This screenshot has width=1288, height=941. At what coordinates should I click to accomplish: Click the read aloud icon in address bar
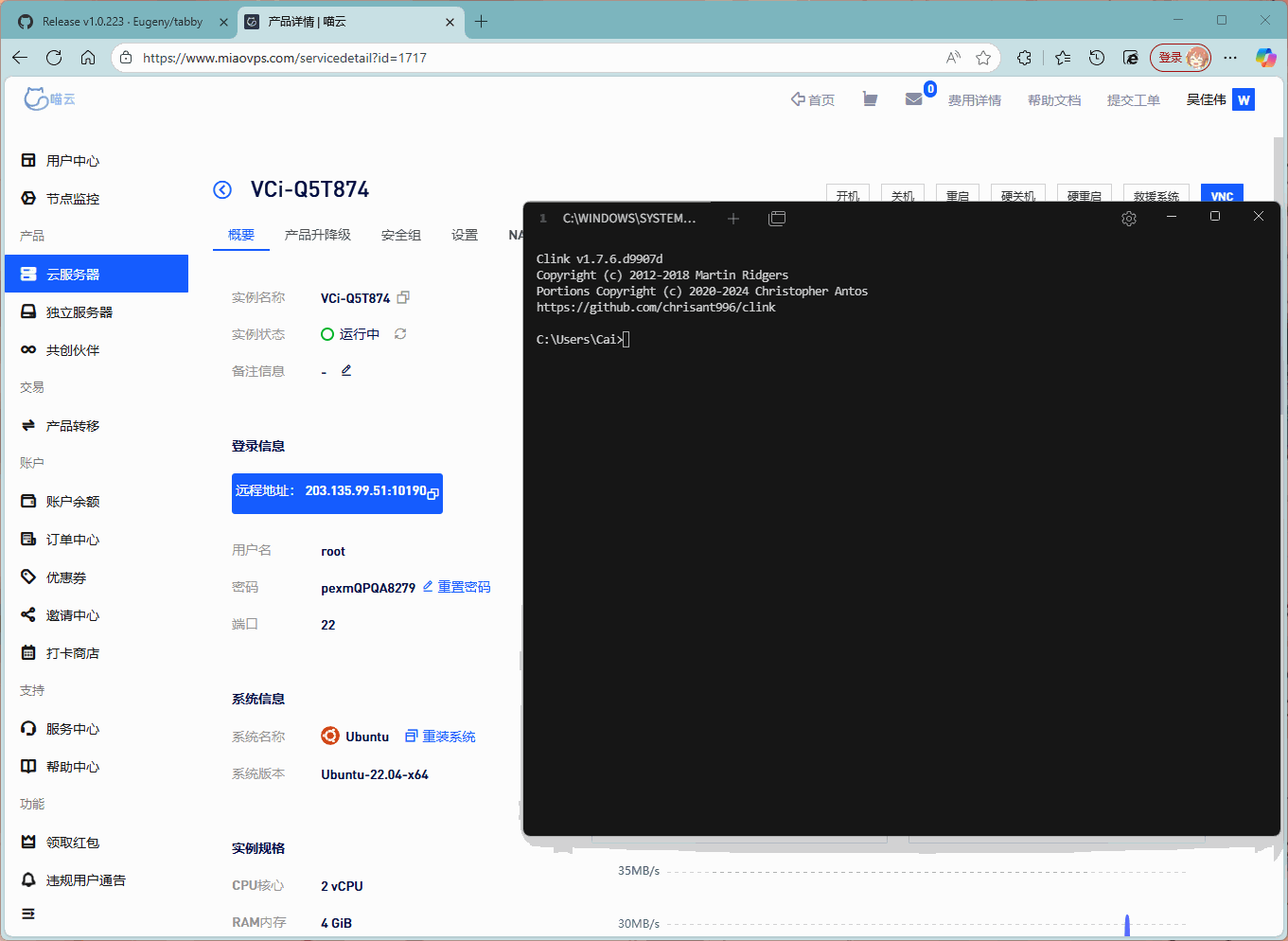953,58
